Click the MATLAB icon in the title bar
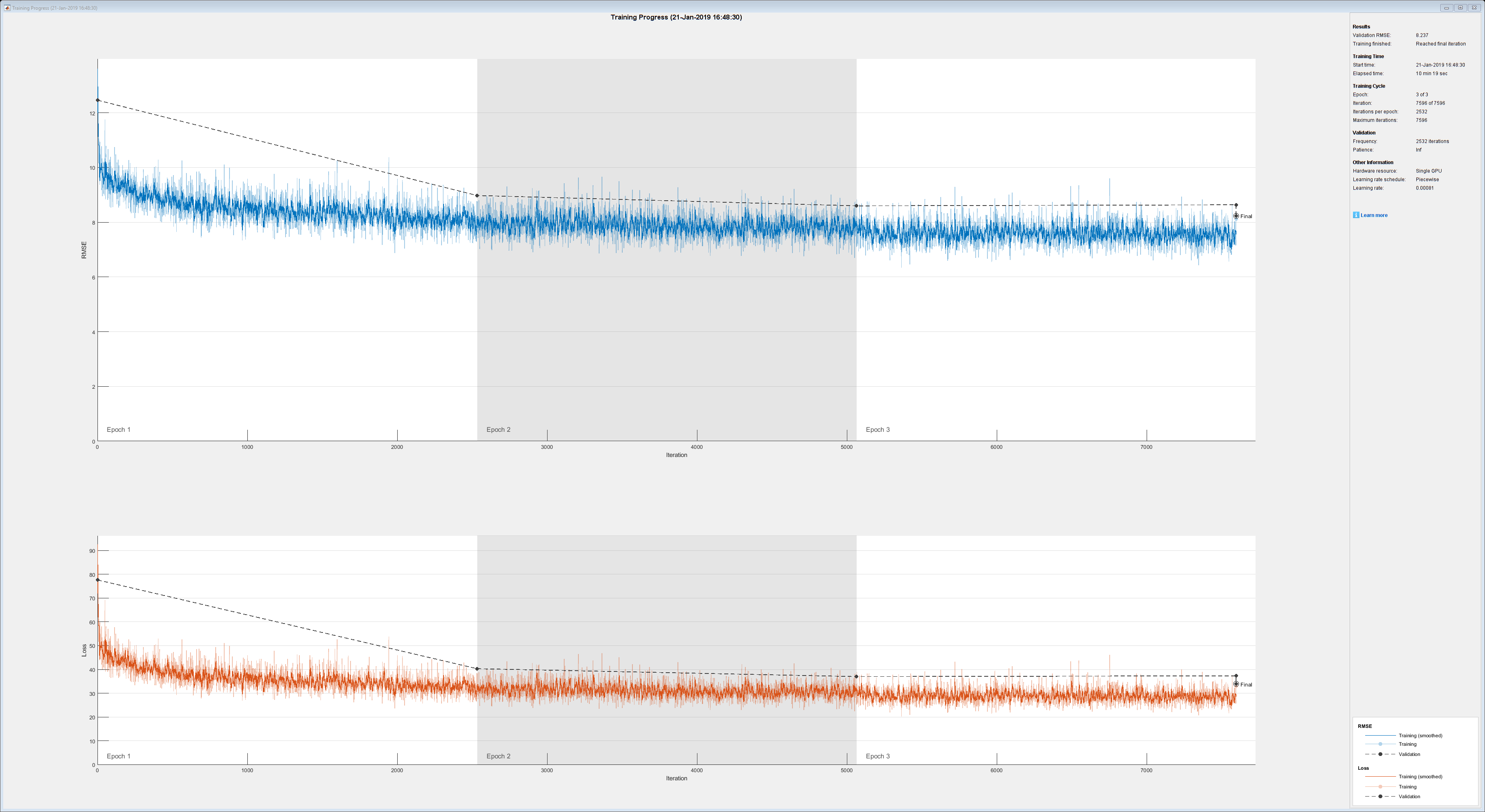This screenshot has height=812, width=1485. [7, 7]
